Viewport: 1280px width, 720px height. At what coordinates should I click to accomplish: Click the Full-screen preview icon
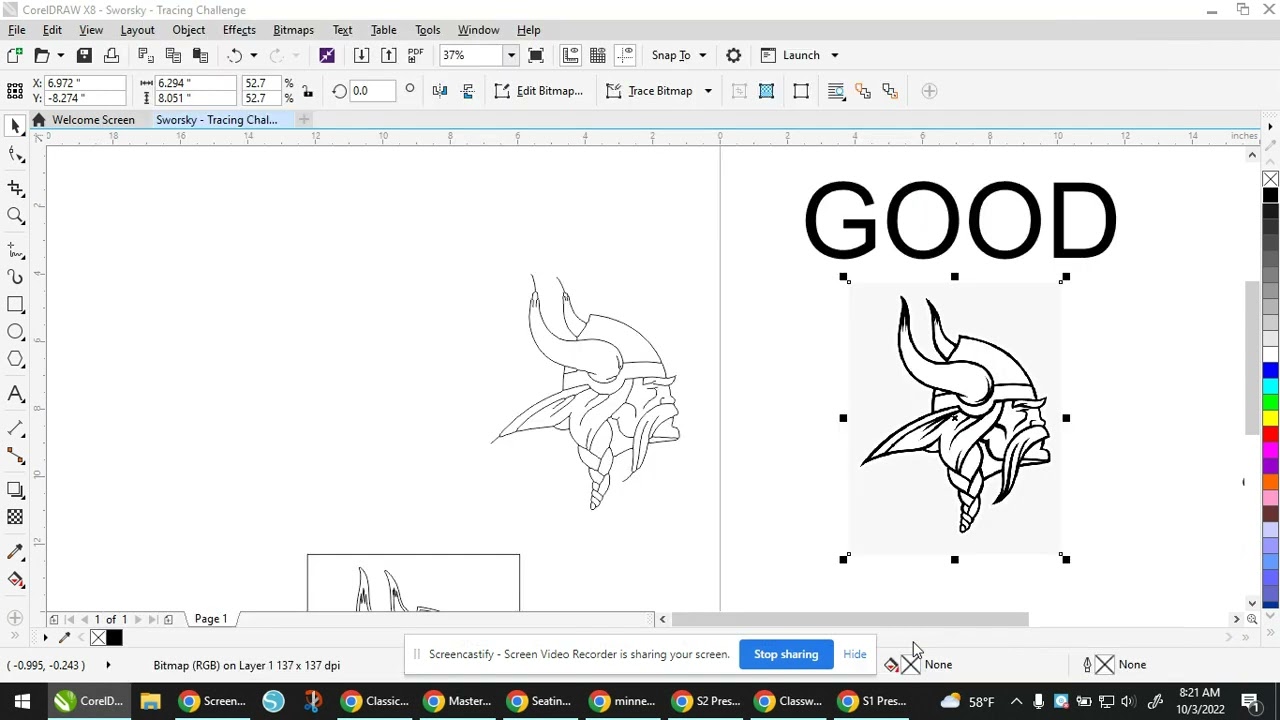click(x=536, y=55)
